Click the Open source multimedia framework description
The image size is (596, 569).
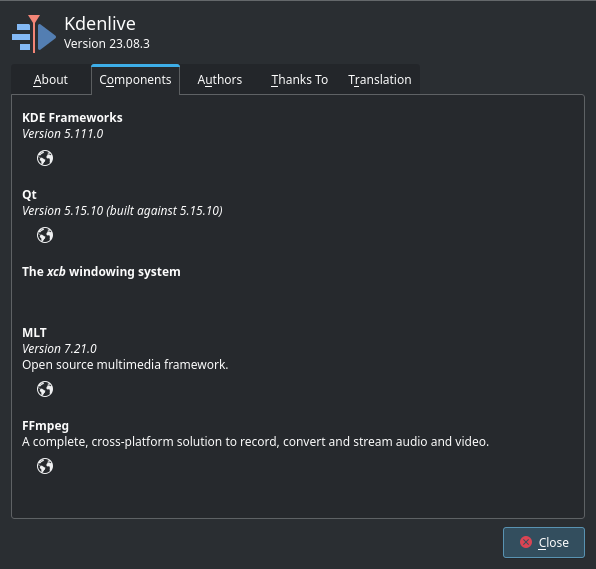tap(125, 365)
